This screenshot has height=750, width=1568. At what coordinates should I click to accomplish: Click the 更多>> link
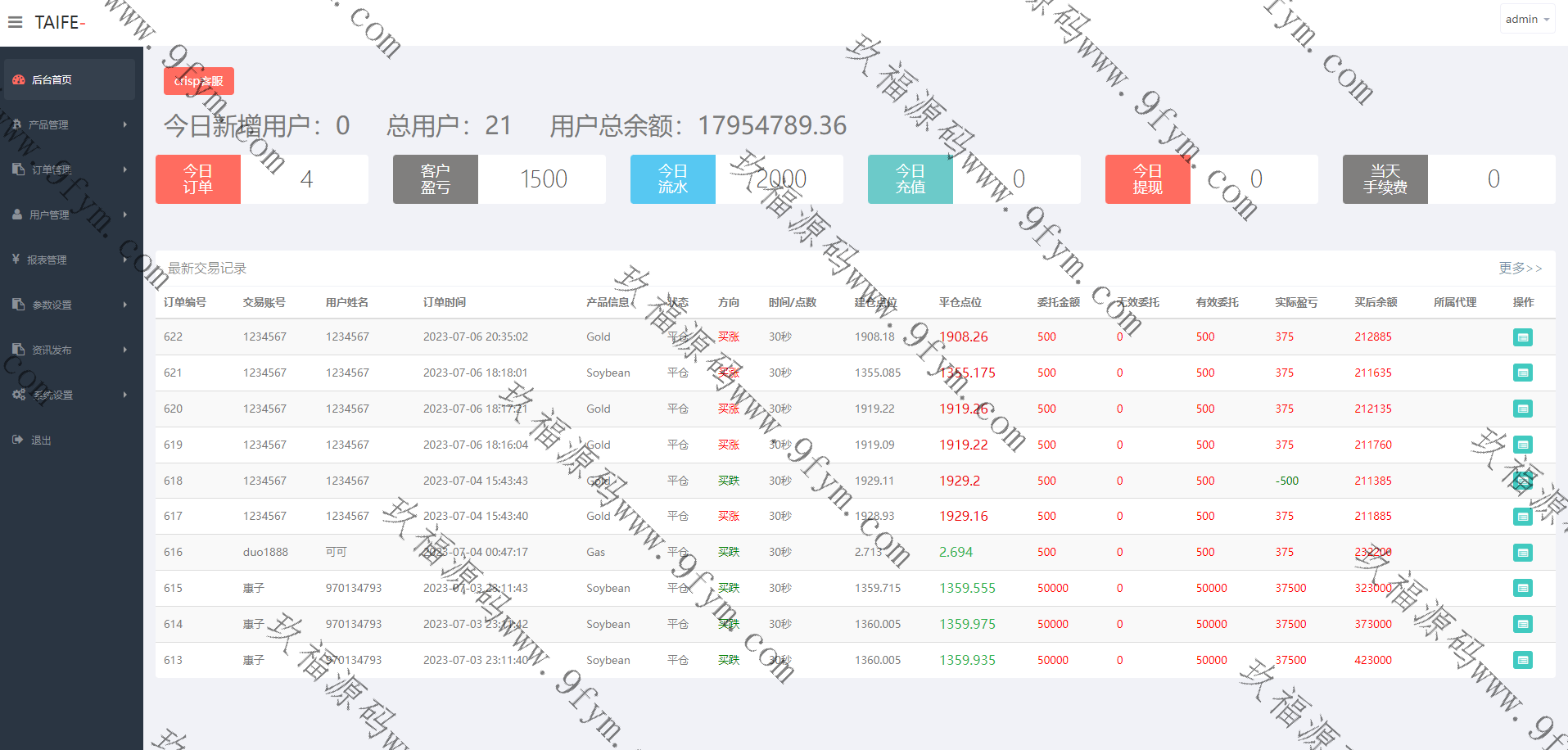coord(1520,268)
